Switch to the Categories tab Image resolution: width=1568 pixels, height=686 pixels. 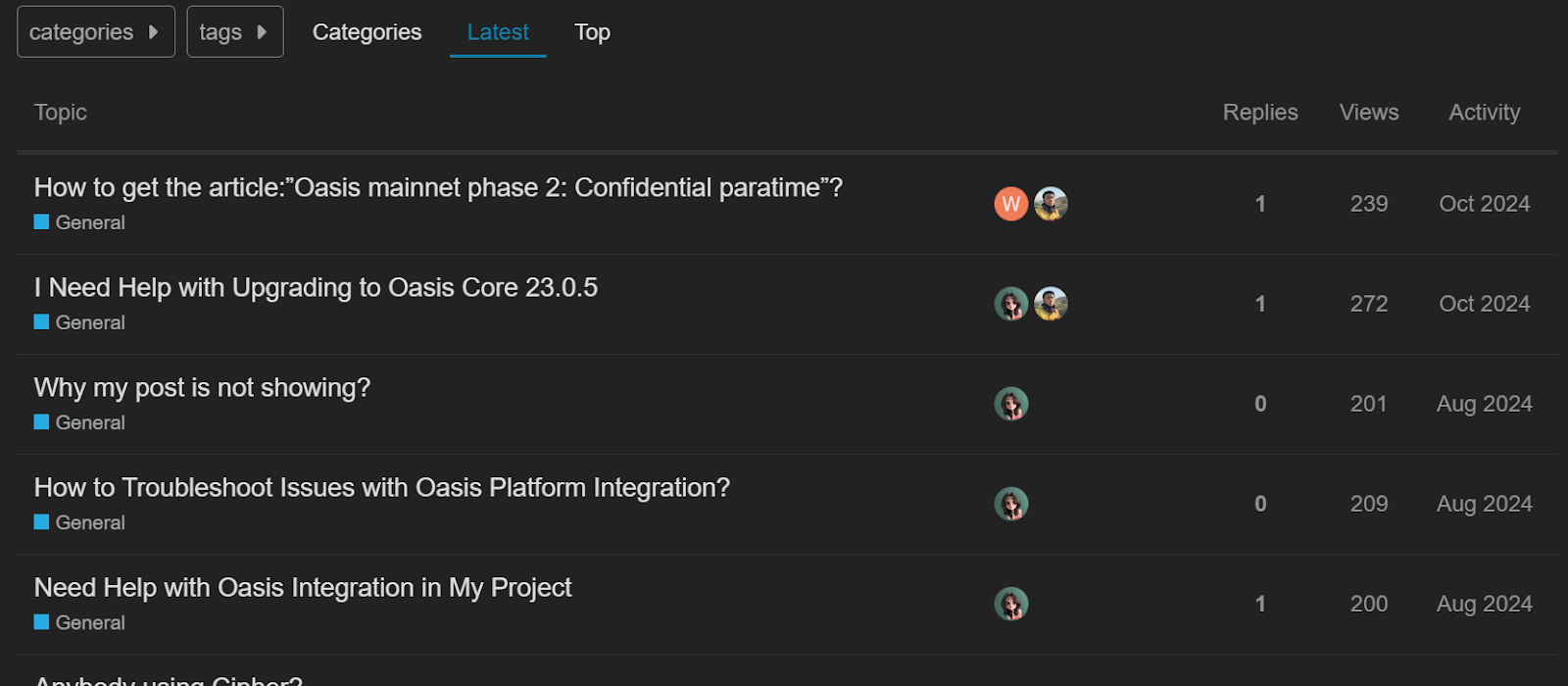click(x=367, y=32)
